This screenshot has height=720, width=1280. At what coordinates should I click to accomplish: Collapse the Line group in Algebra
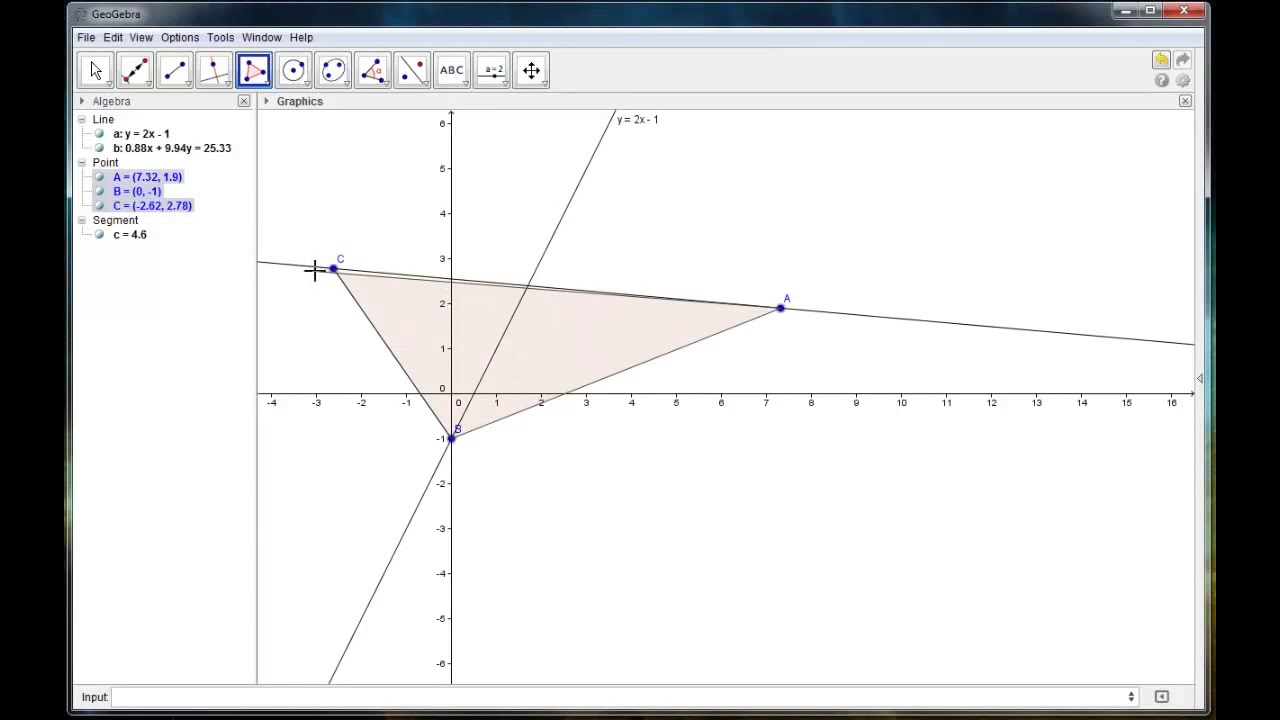(x=82, y=119)
